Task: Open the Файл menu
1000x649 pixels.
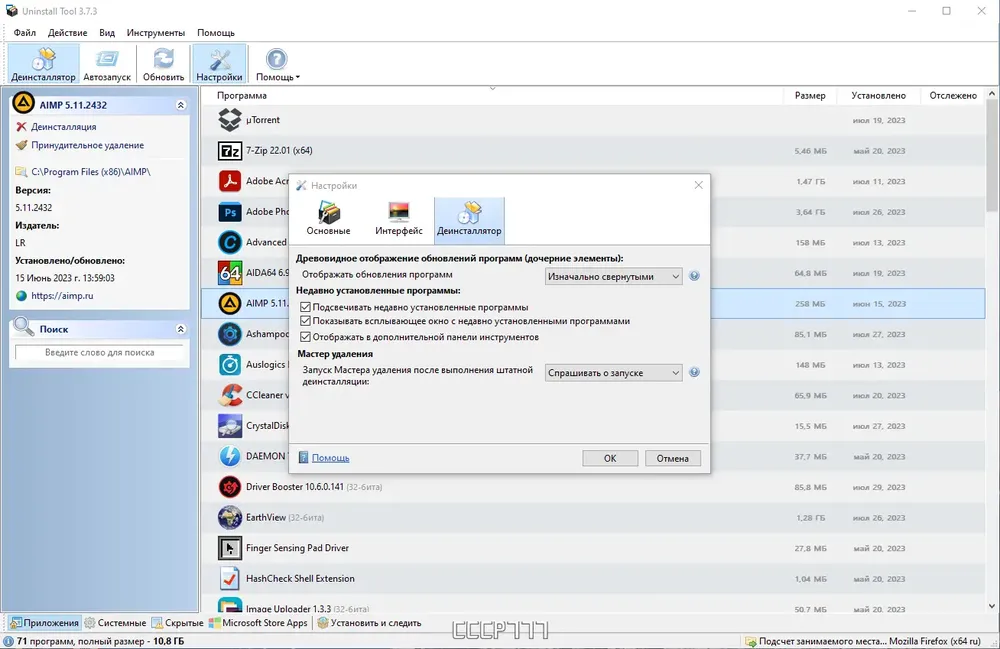Action: (25, 33)
